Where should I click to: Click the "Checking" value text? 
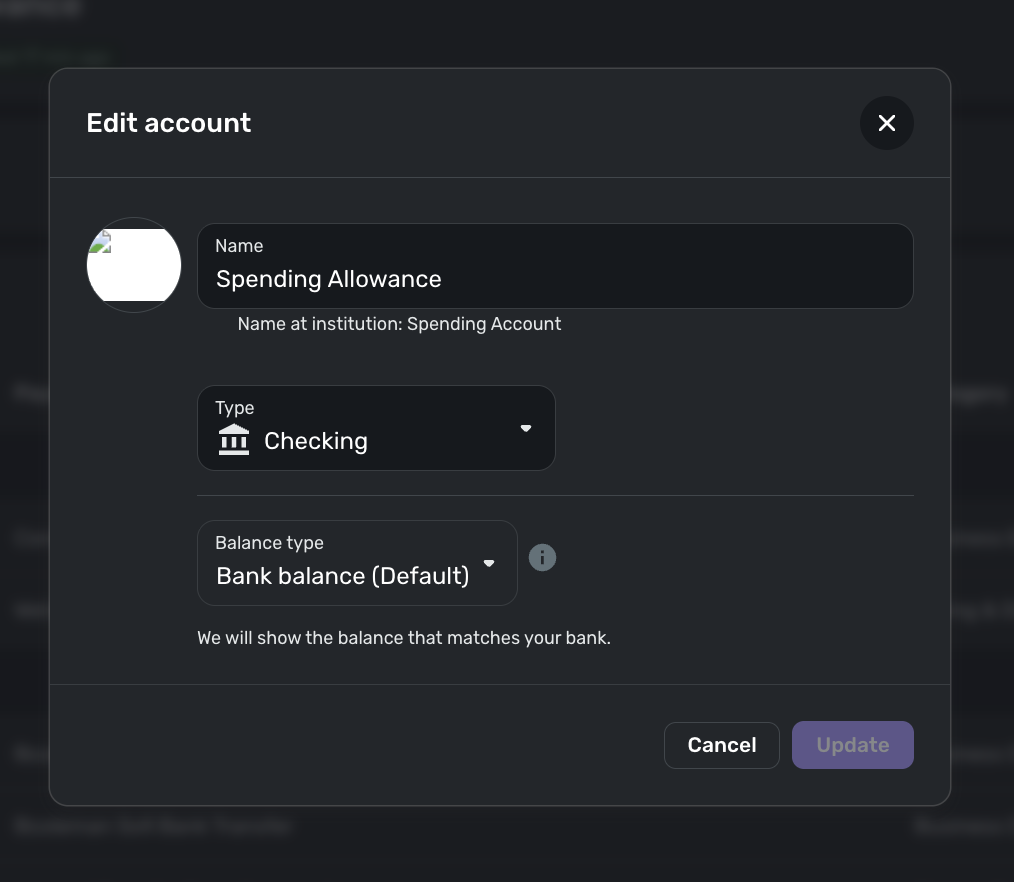pyautogui.click(x=315, y=441)
